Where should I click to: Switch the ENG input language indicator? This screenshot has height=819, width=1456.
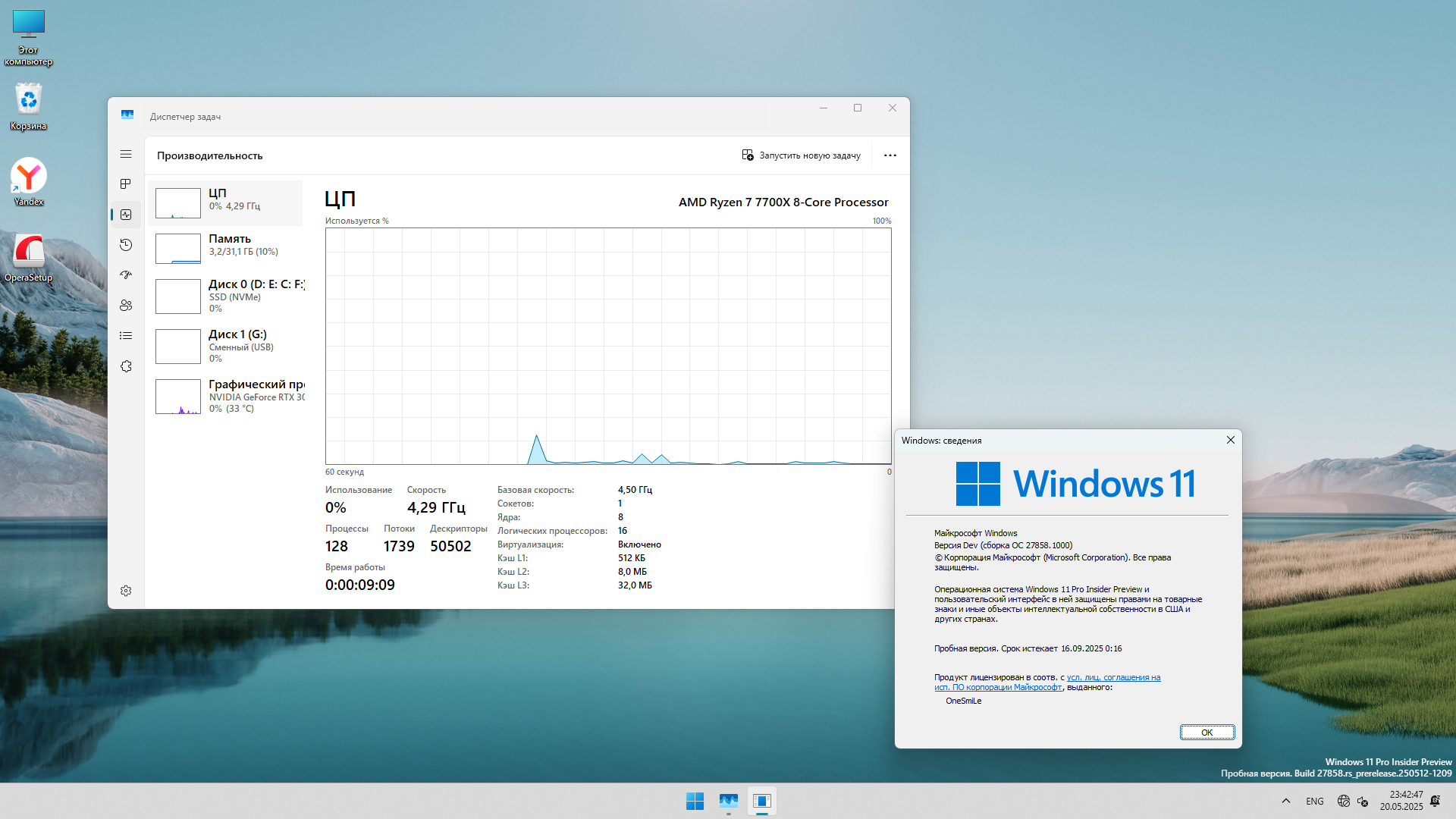pyautogui.click(x=1315, y=801)
